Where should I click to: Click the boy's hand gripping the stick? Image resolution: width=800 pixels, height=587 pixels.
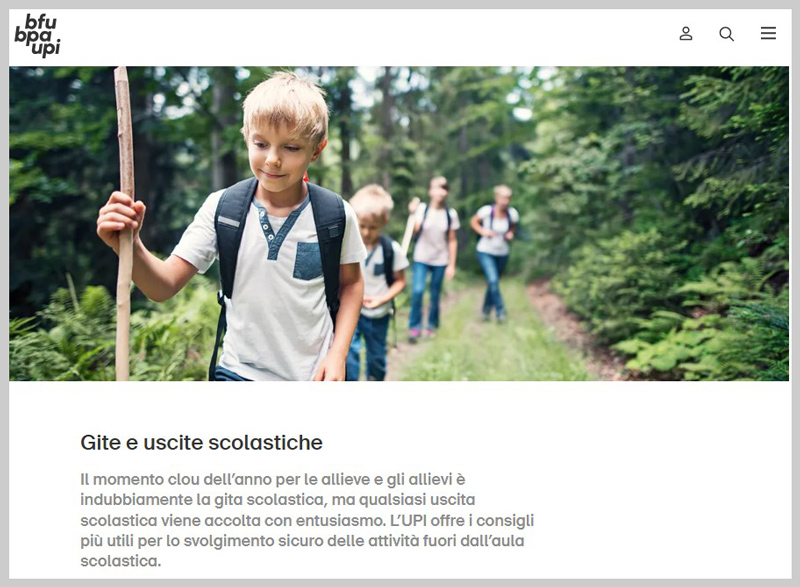[x=120, y=217]
